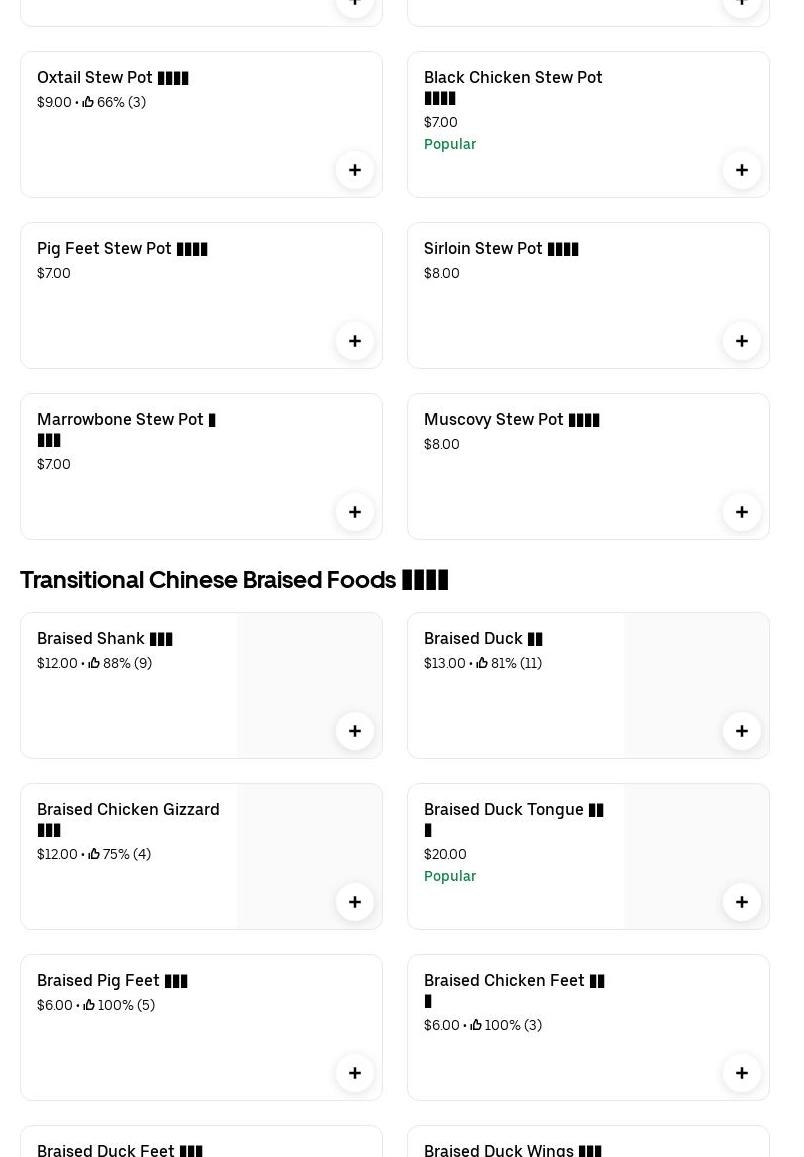This screenshot has height=1157, width=804.
Task: Add Braised Chicken Feet with plus button
Action: pos(742,1073)
